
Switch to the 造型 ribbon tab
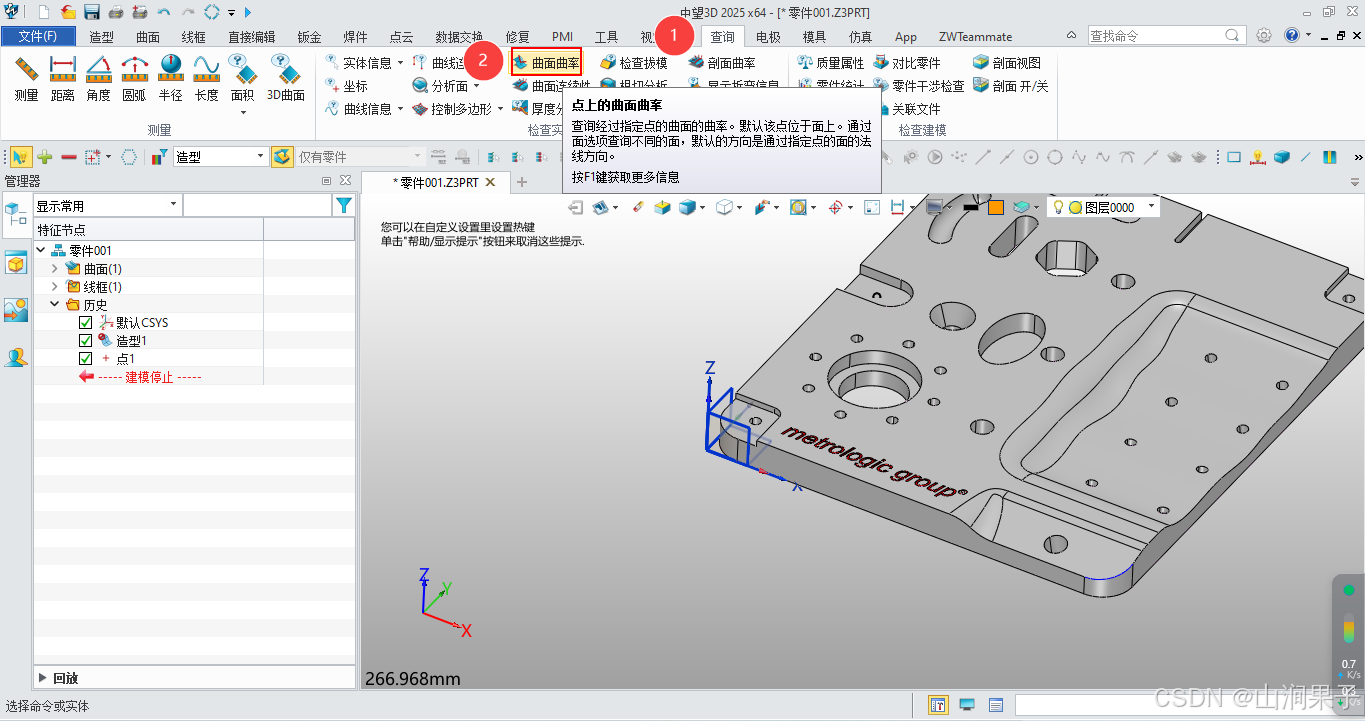[x=101, y=37]
